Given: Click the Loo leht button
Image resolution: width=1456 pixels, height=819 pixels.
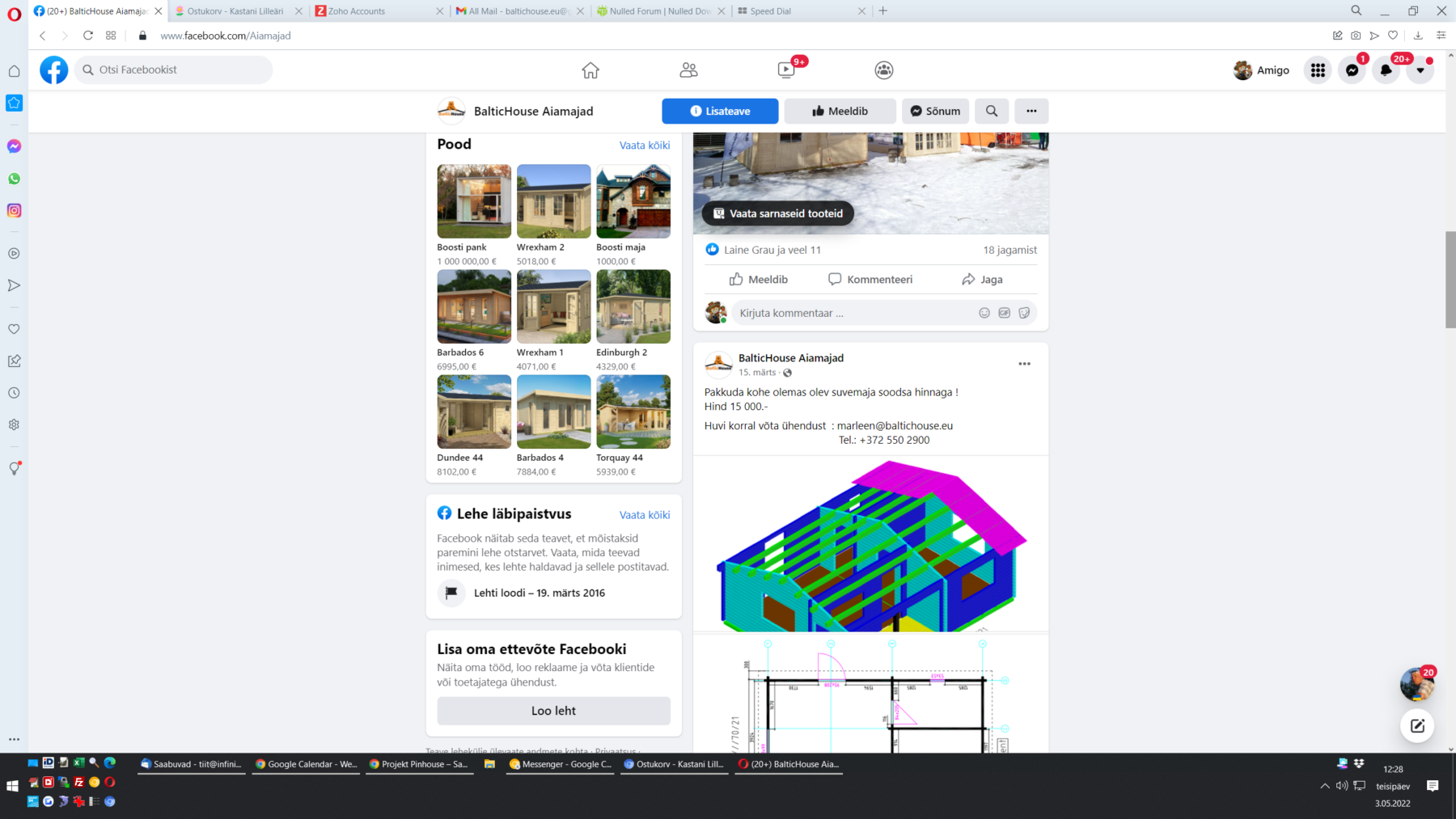Looking at the screenshot, I should coord(553,711).
